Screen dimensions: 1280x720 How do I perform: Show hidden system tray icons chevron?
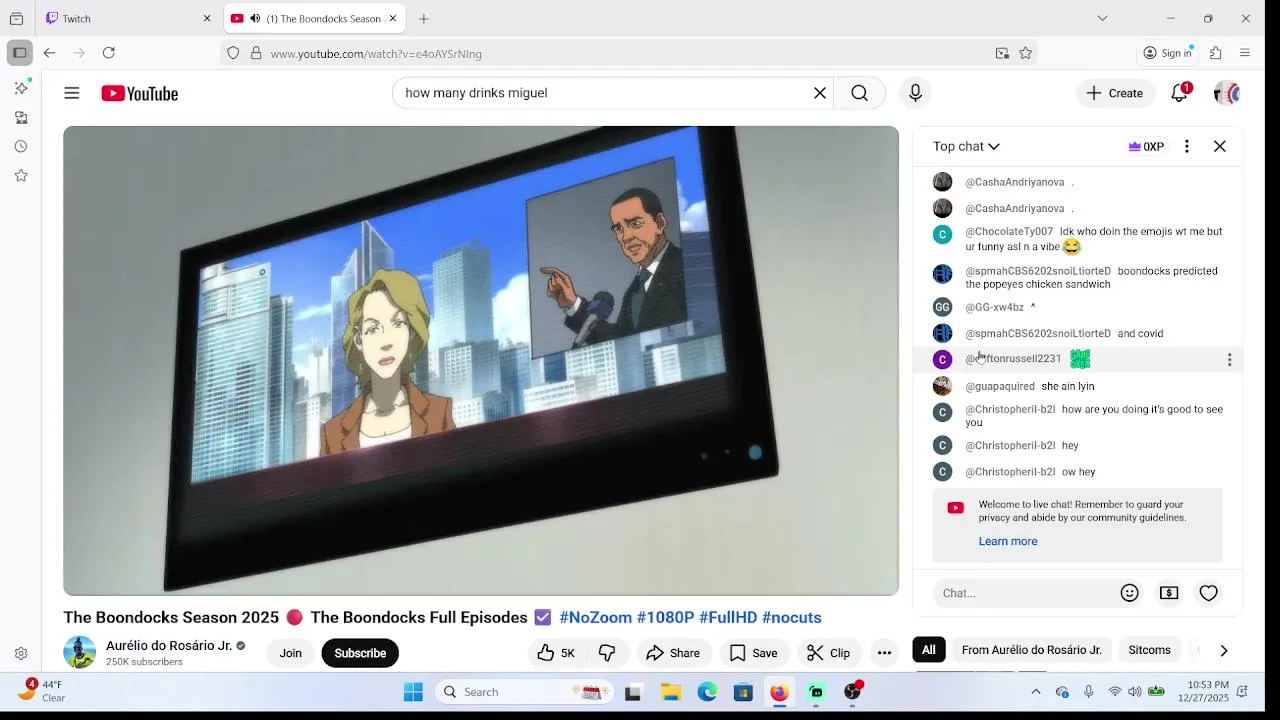(x=1036, y=692)
